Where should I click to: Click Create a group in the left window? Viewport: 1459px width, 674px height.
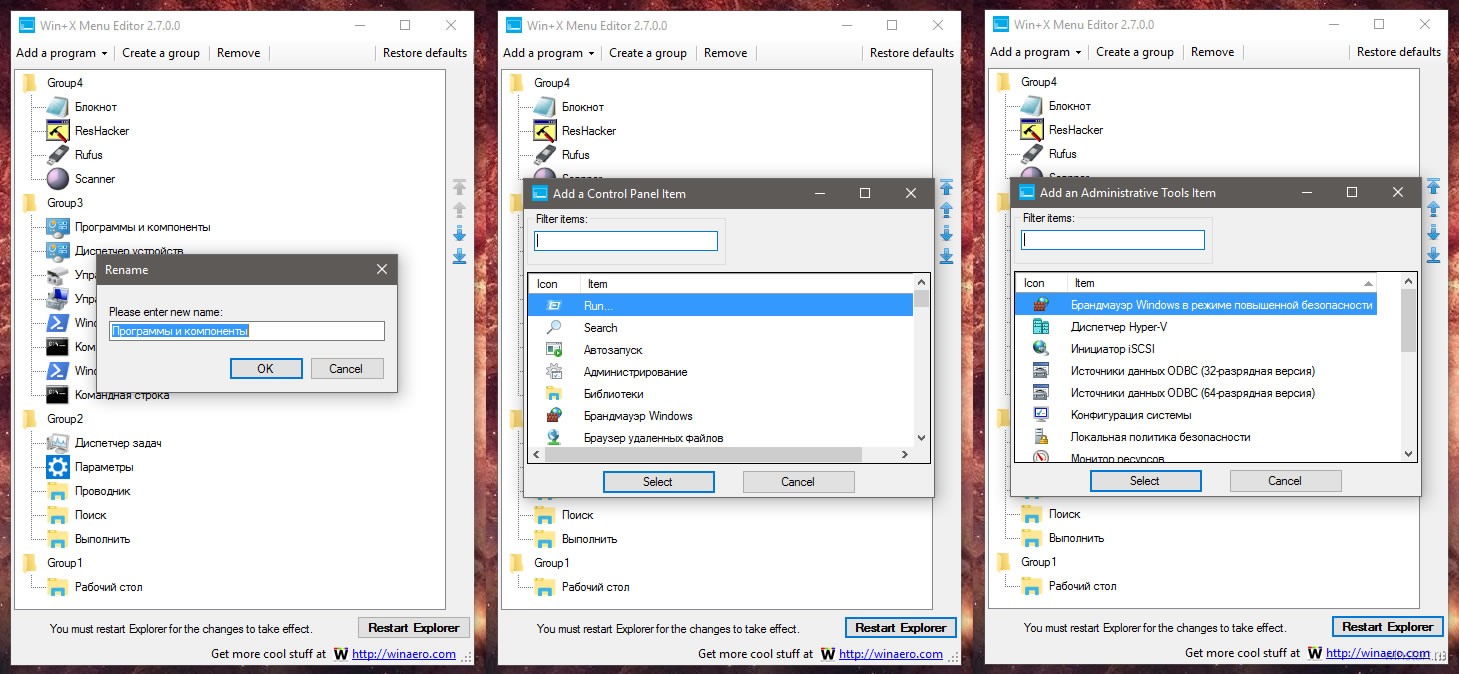point(161,53)
